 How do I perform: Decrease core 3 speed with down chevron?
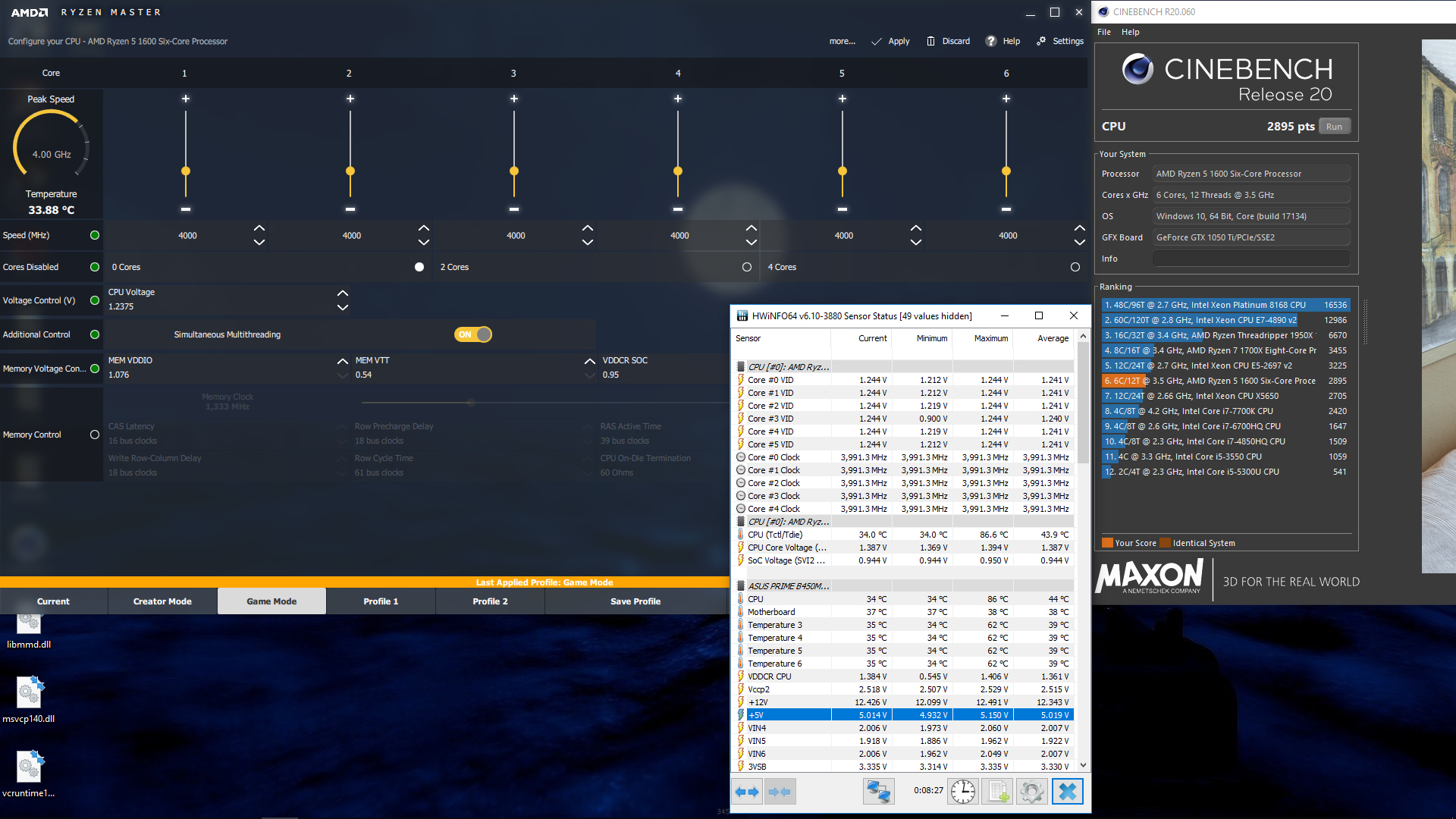coord(588,243)
